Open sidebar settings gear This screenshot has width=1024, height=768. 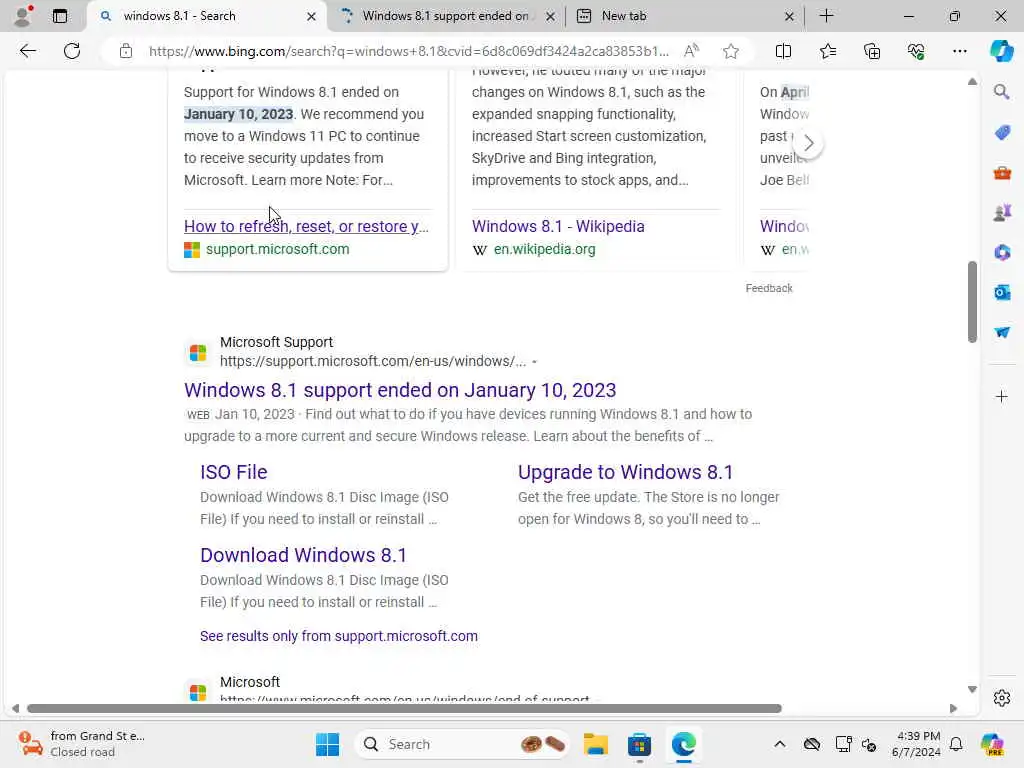tap(1001, 698)
